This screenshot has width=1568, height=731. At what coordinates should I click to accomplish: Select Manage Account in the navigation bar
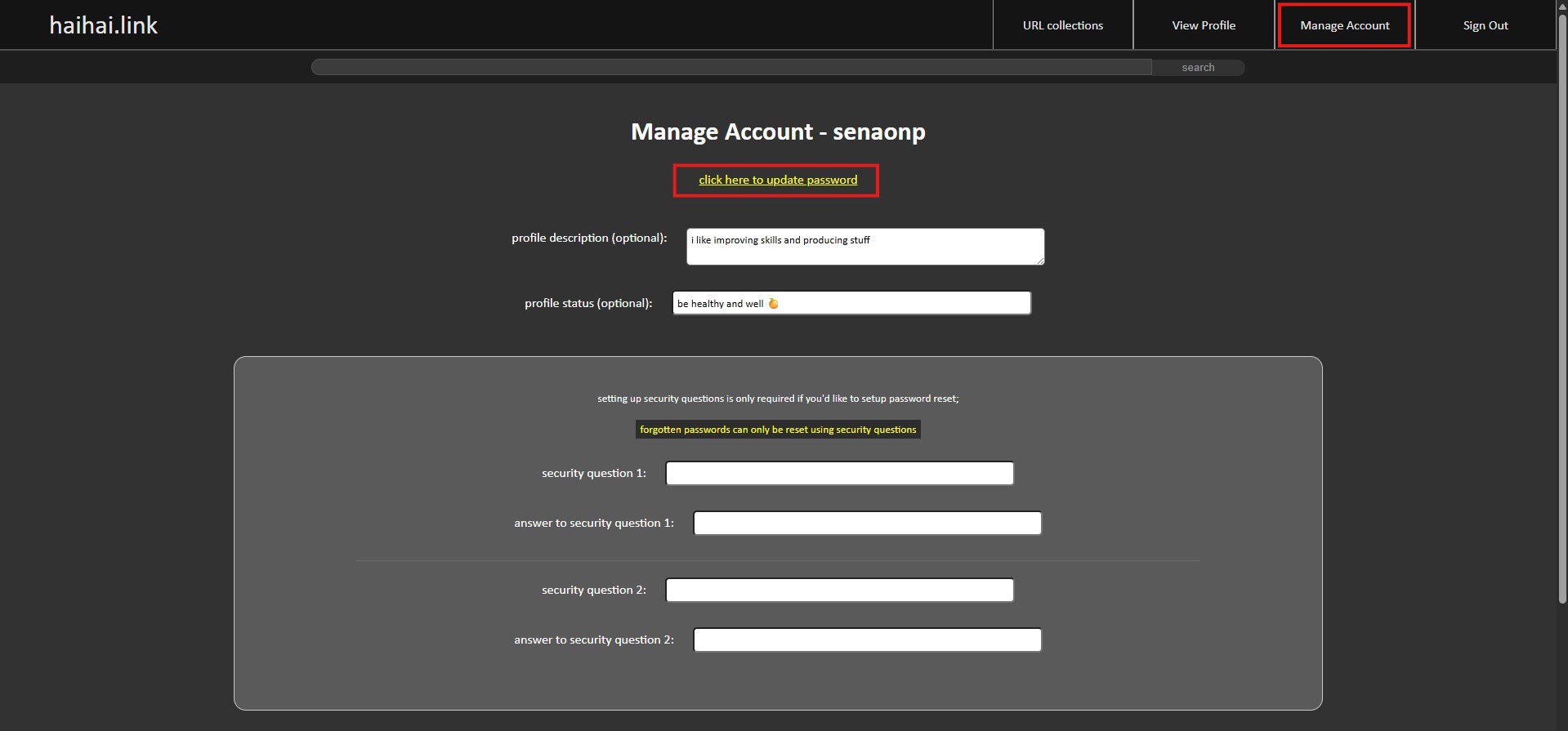pyautogui.click(x=1344, y=25)
